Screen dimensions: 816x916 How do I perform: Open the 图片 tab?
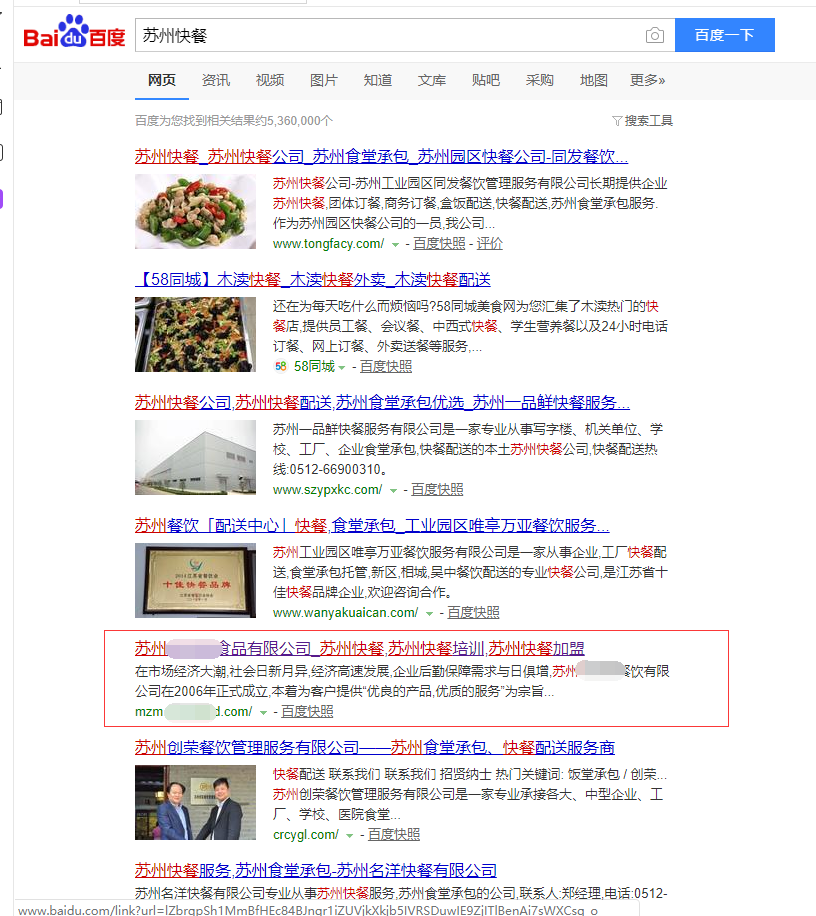click(x=324, y=80)
